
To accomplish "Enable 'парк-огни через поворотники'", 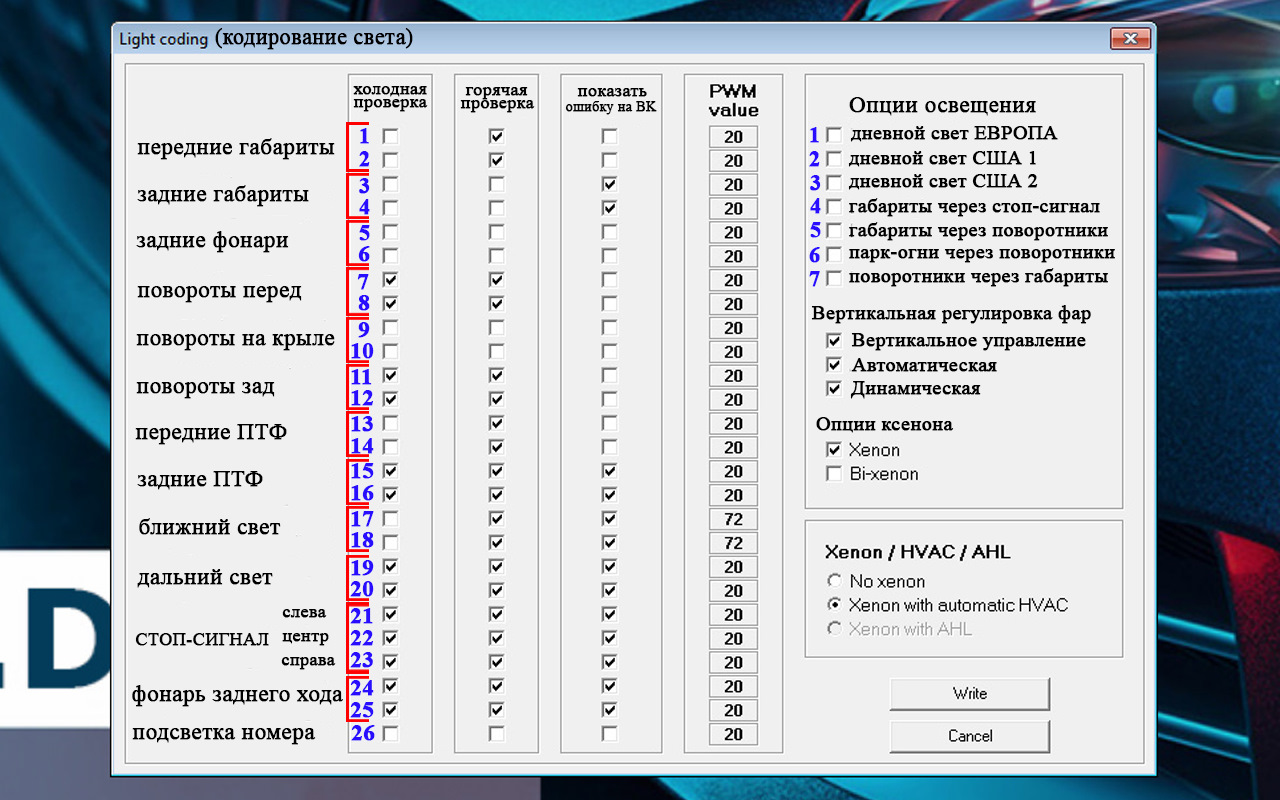I will pyautogui.click(x=833, y=254).
